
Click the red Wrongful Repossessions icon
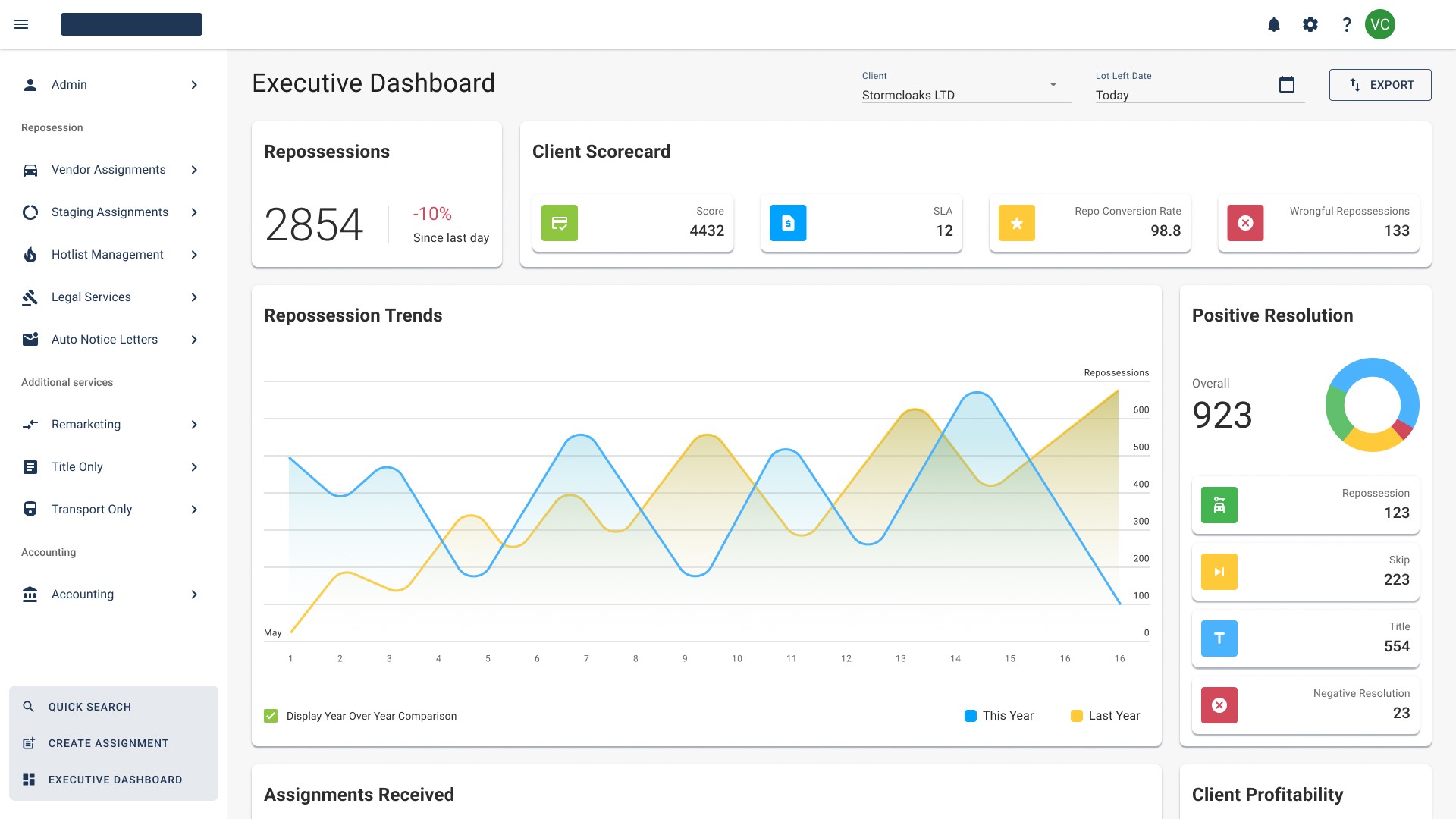[x=1245, y=223]
